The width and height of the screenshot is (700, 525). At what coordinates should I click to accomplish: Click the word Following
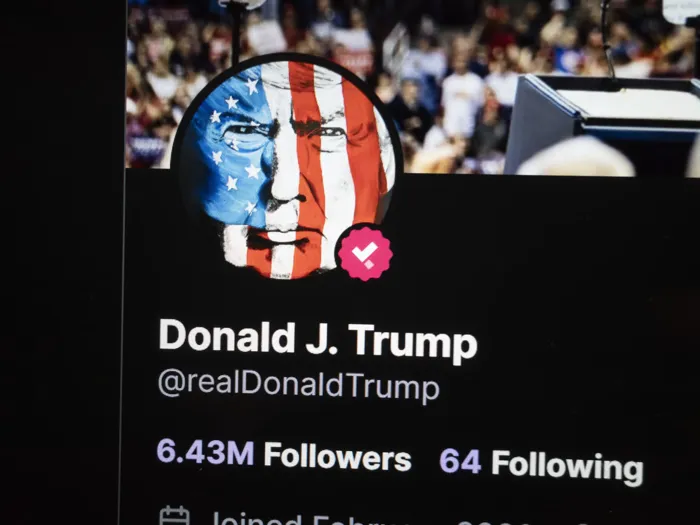click(x=567, y=467)
